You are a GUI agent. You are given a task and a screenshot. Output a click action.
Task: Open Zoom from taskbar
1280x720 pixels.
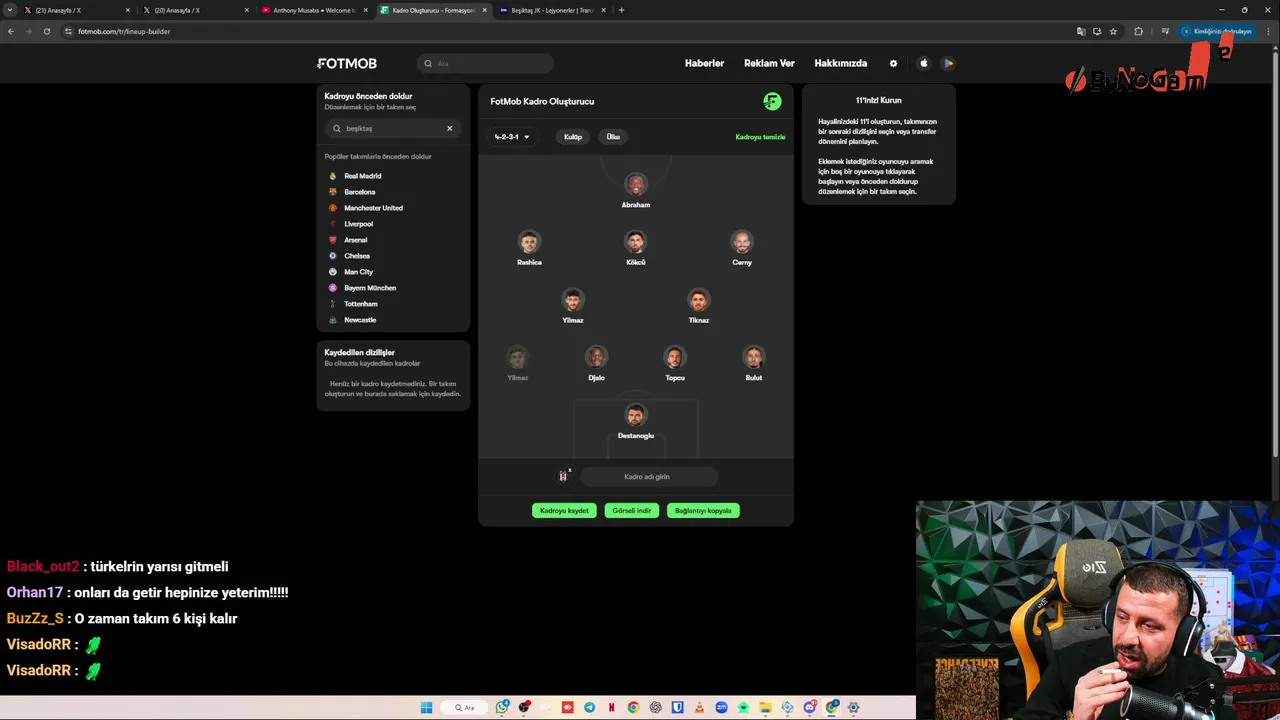(721, 708)
